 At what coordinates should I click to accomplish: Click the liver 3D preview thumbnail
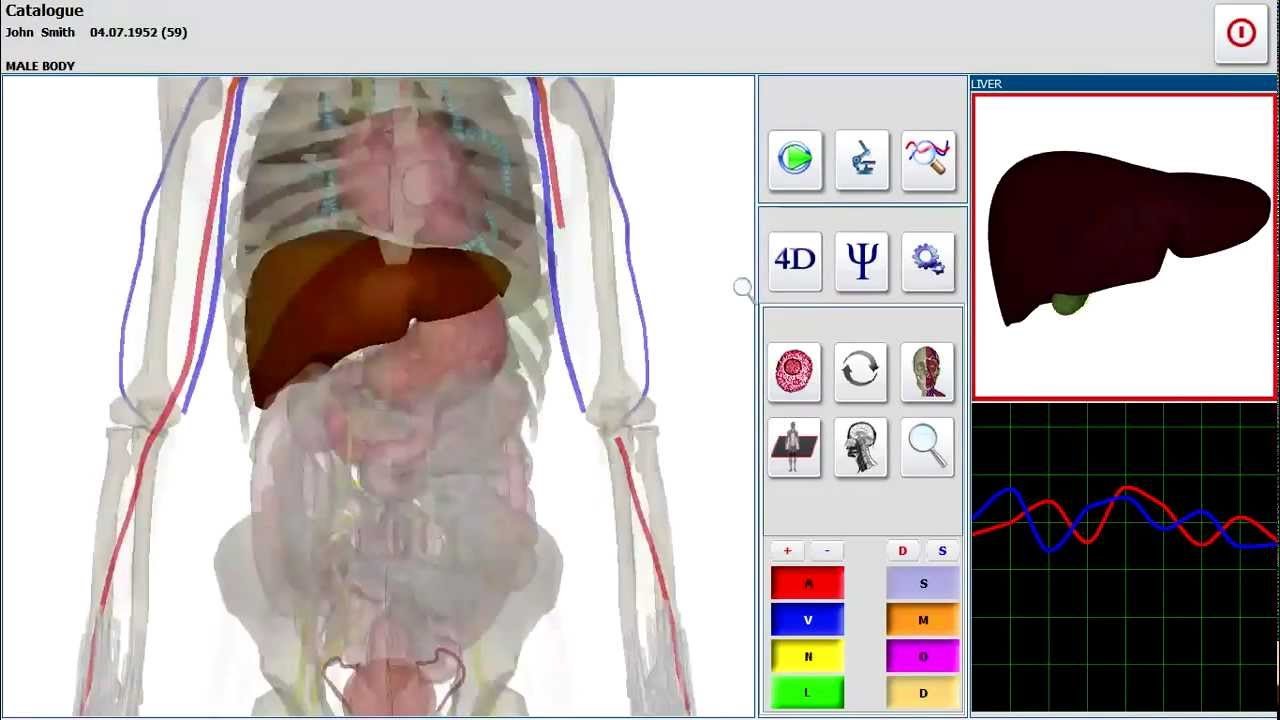[1124, 246]
